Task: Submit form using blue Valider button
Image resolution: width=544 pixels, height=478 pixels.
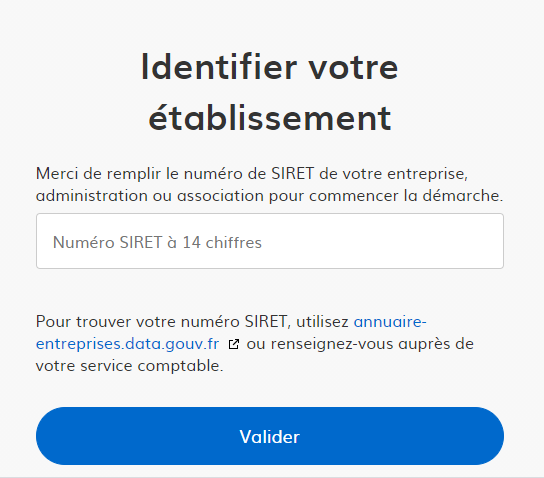Action: click(270, 436)
